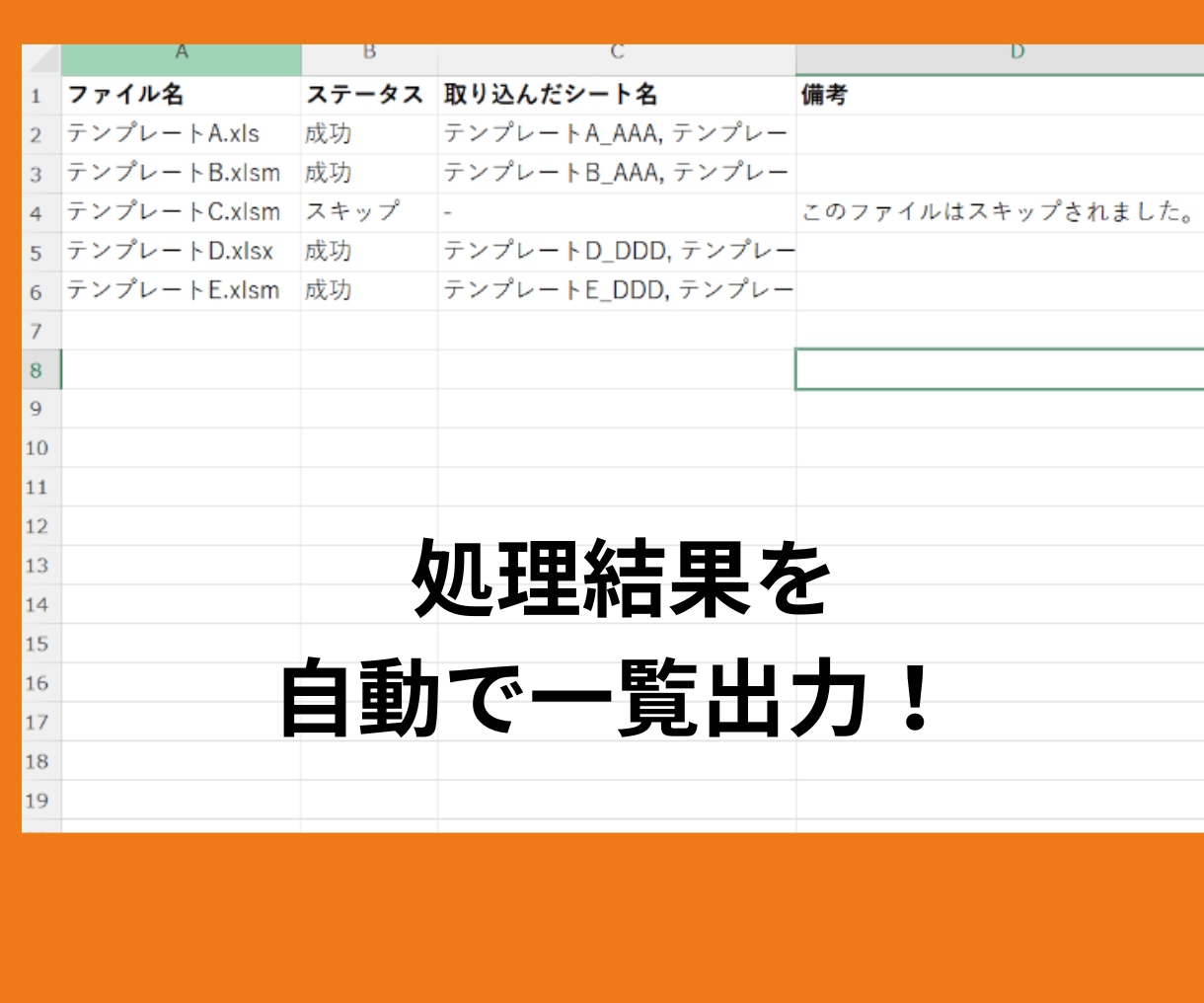Image resolution: width=1204 pixels, height=1003 pixels.
Task: Select 成功 status for テンプレートD.xlsx
Action: [x=369, y=252]
